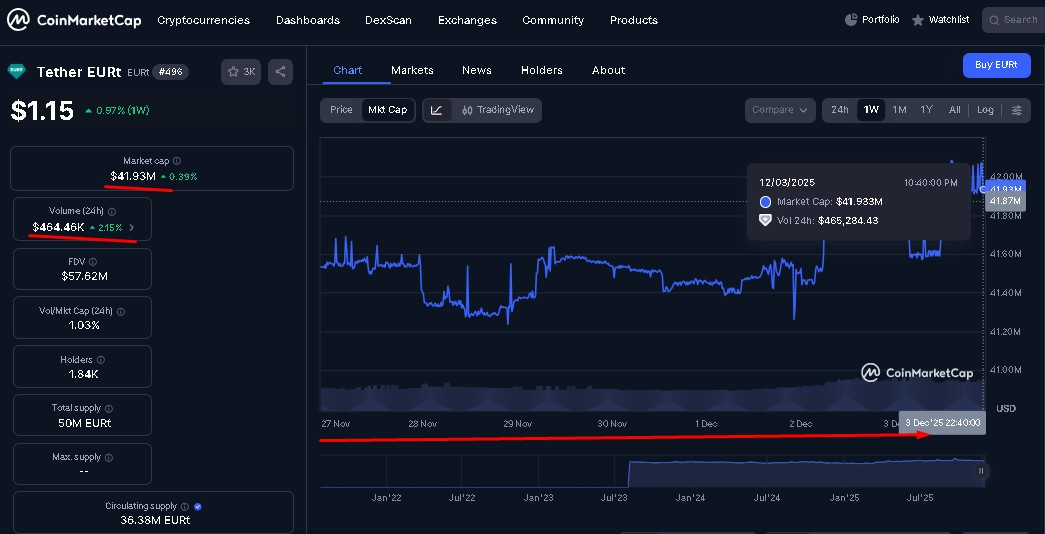Image resolution: width=1045 pixels, height=534 pixels.
Task: Open the DexScan menu
Action: 389,21
